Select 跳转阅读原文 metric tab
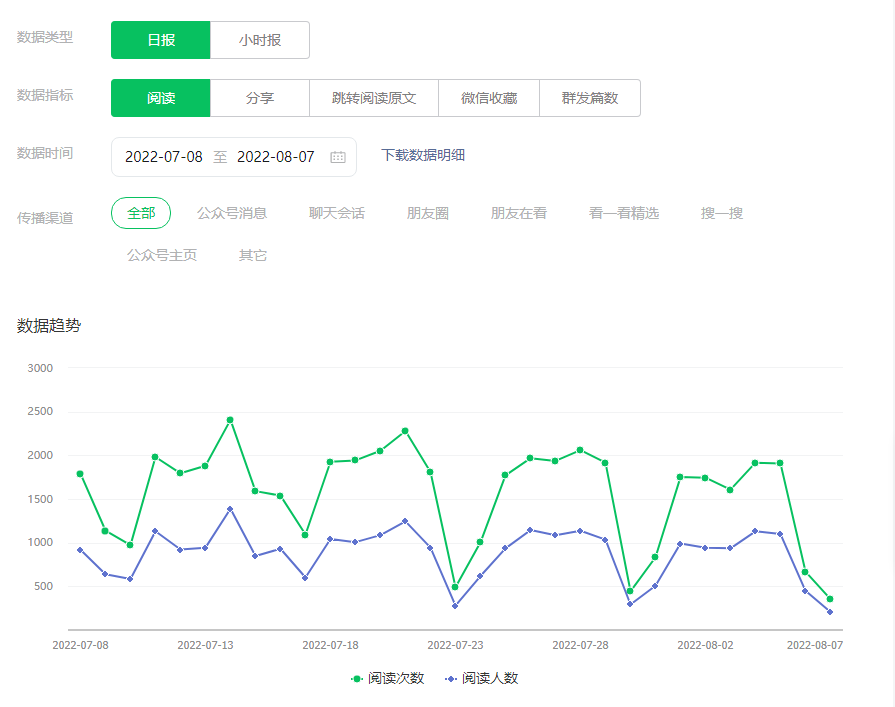The height and width of the screenshot is (707, 895). 374,98
